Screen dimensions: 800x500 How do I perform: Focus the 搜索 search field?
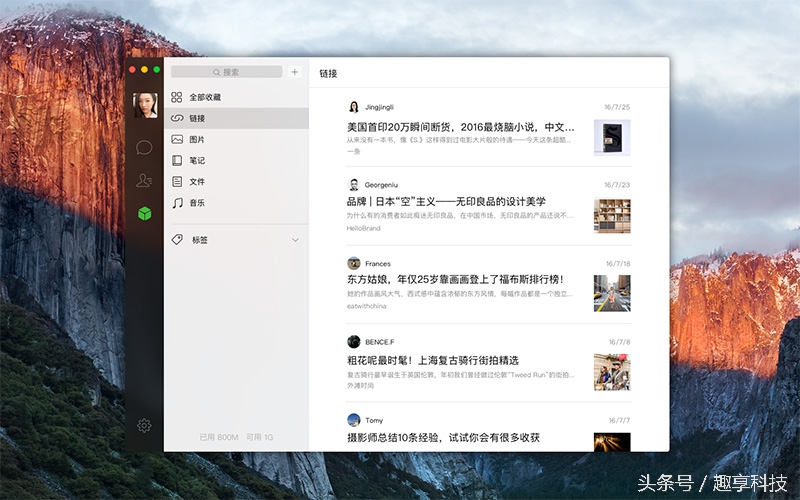click(x=227, y=72)
